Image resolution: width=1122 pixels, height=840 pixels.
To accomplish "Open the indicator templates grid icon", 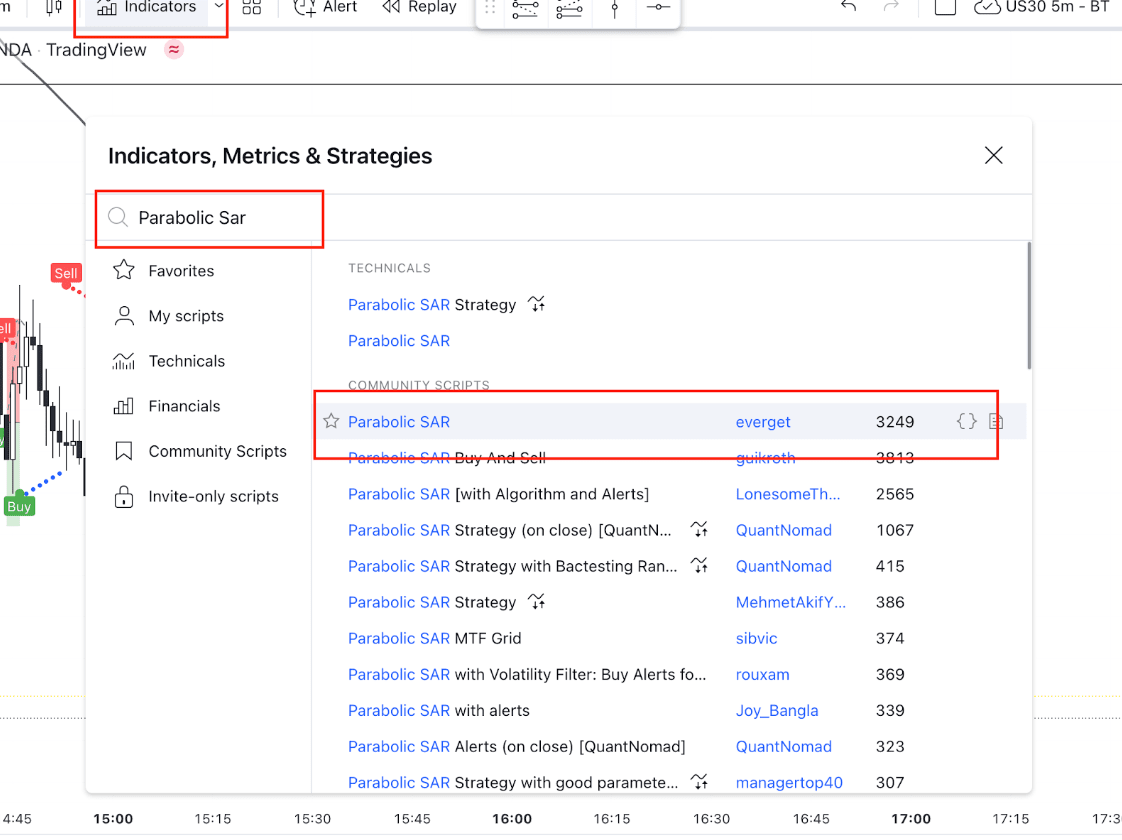I will point(252,8).
